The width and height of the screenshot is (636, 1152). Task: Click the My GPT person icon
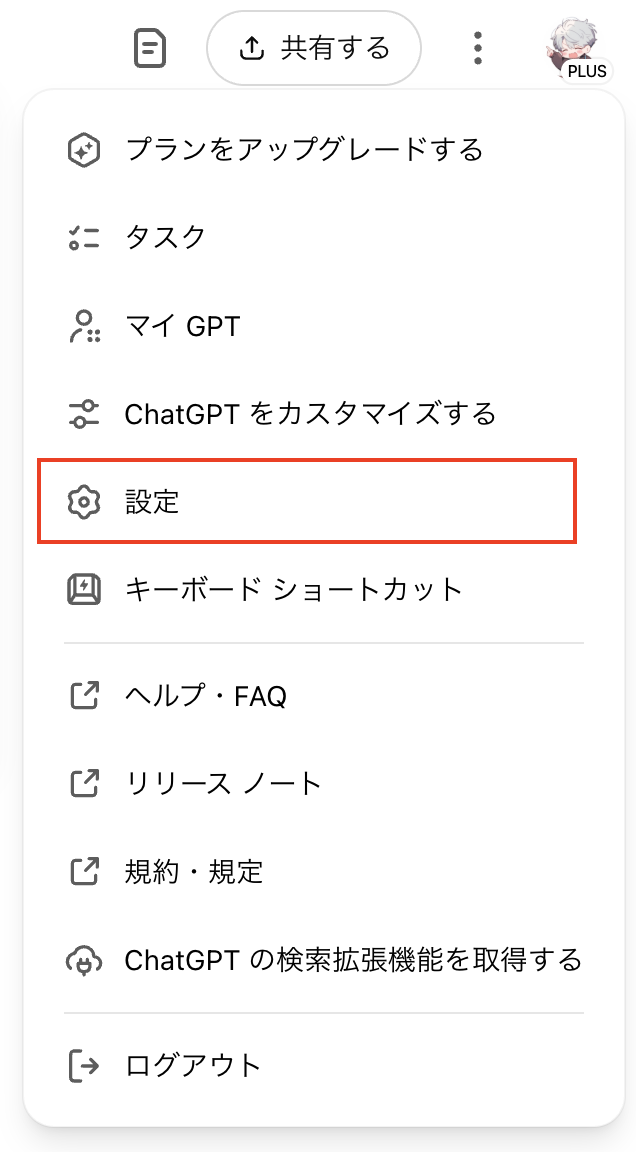click(x=83, y=326)
